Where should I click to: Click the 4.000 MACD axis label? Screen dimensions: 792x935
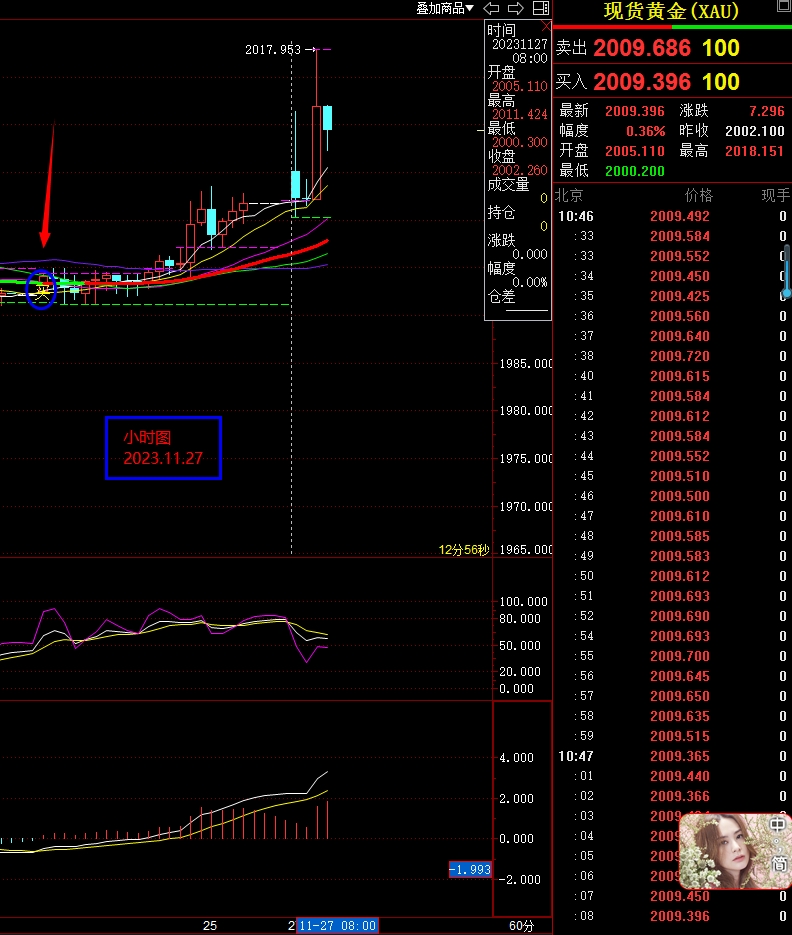pyautogui.click(x=516, y=758)
